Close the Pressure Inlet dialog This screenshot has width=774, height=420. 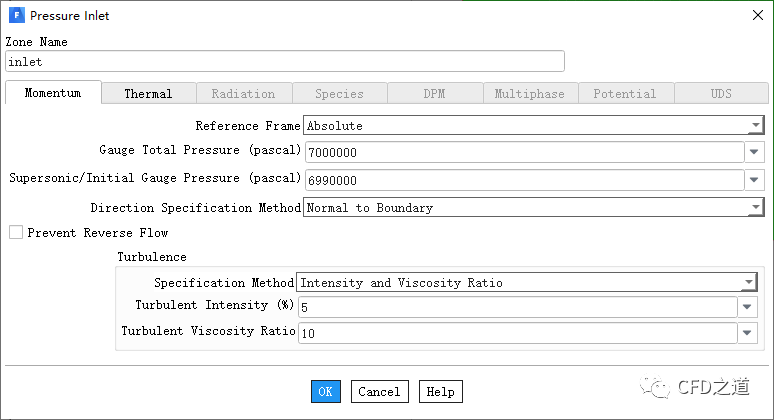coord(756,15)
